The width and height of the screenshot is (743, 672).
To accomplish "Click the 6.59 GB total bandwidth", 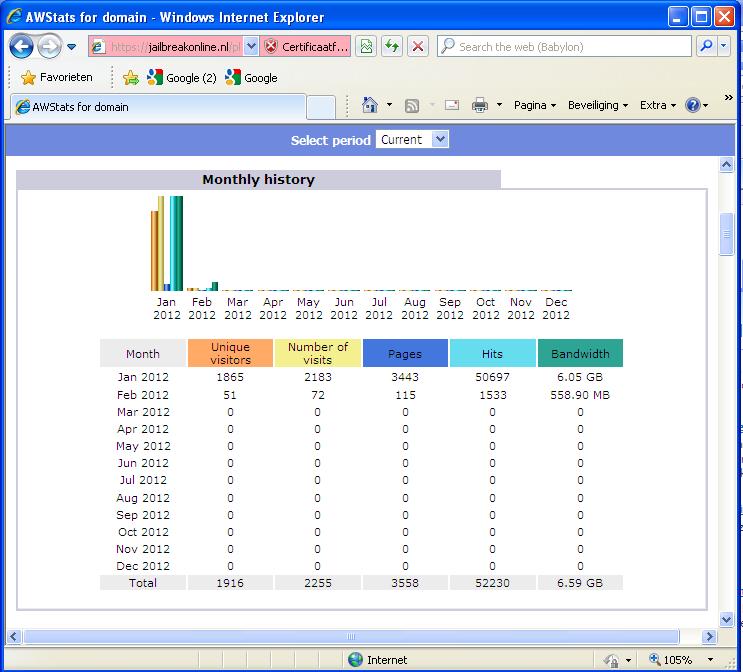I will [x=580, y=583].
